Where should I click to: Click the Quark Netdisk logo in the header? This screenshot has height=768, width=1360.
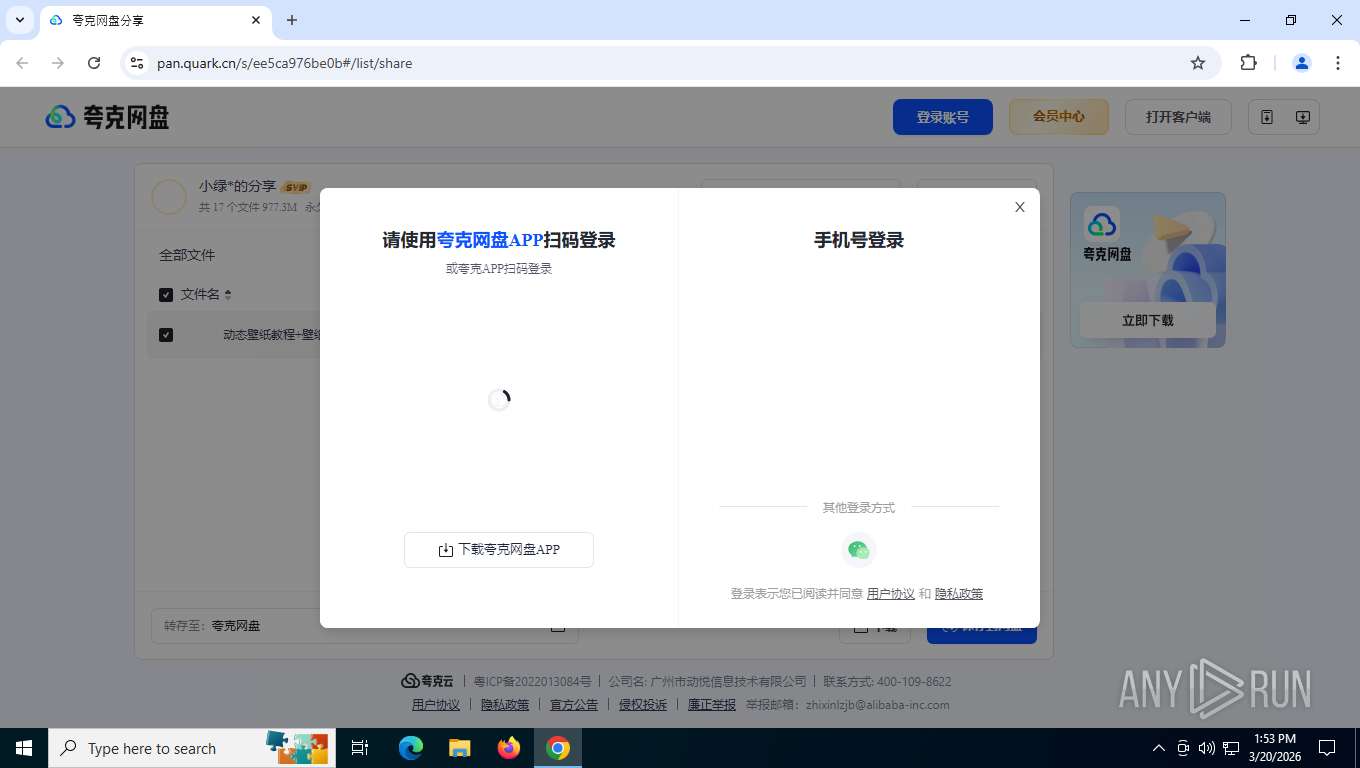point(108,117)
